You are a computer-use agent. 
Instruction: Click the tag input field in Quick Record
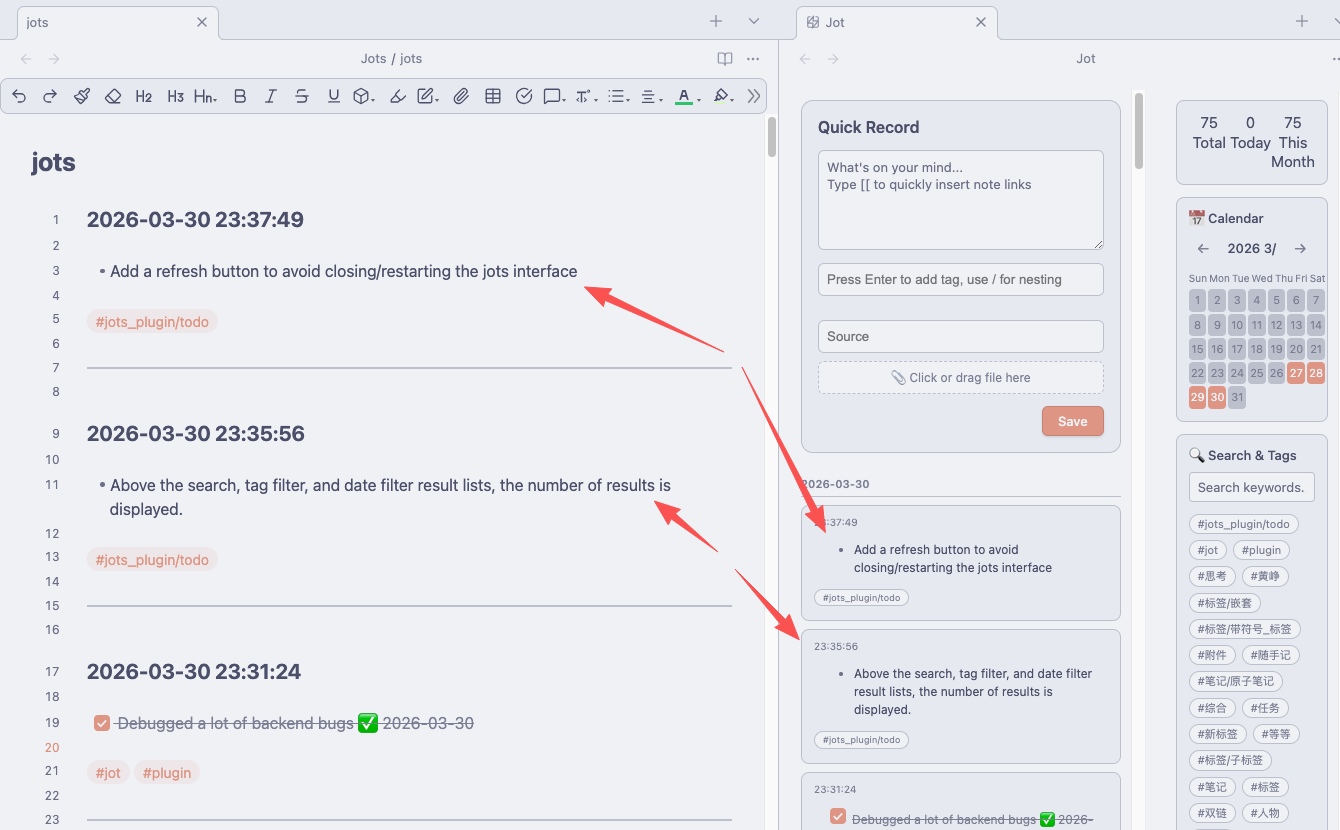click(961, 279)
